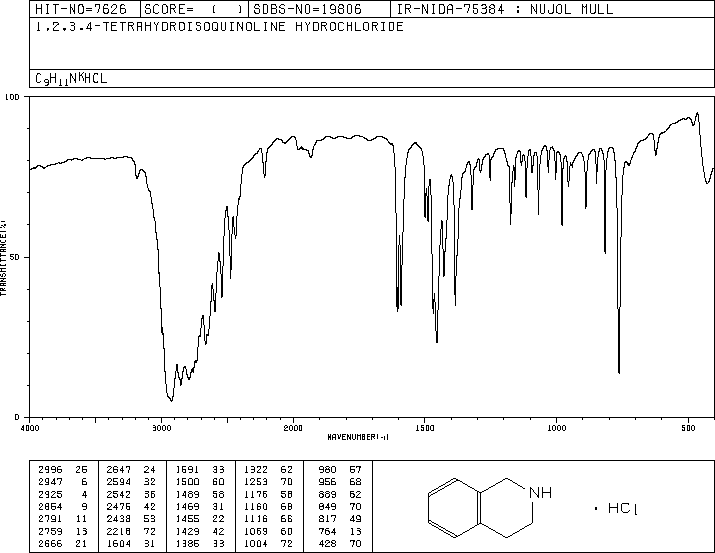This screenshot has width=715, height=553.
Task: Click the 2438 wavenumber in table
Action: click(x=119, y=519)
